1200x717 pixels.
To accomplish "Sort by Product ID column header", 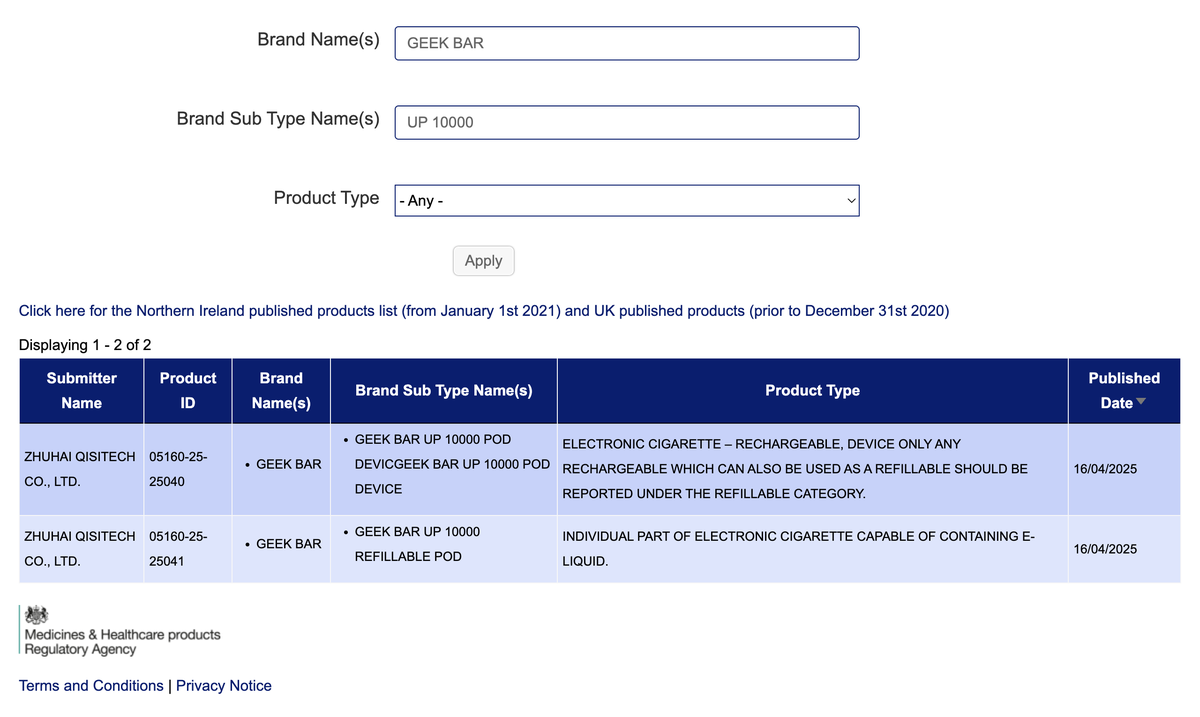I will pyautogui.click(x=188, y=390).
